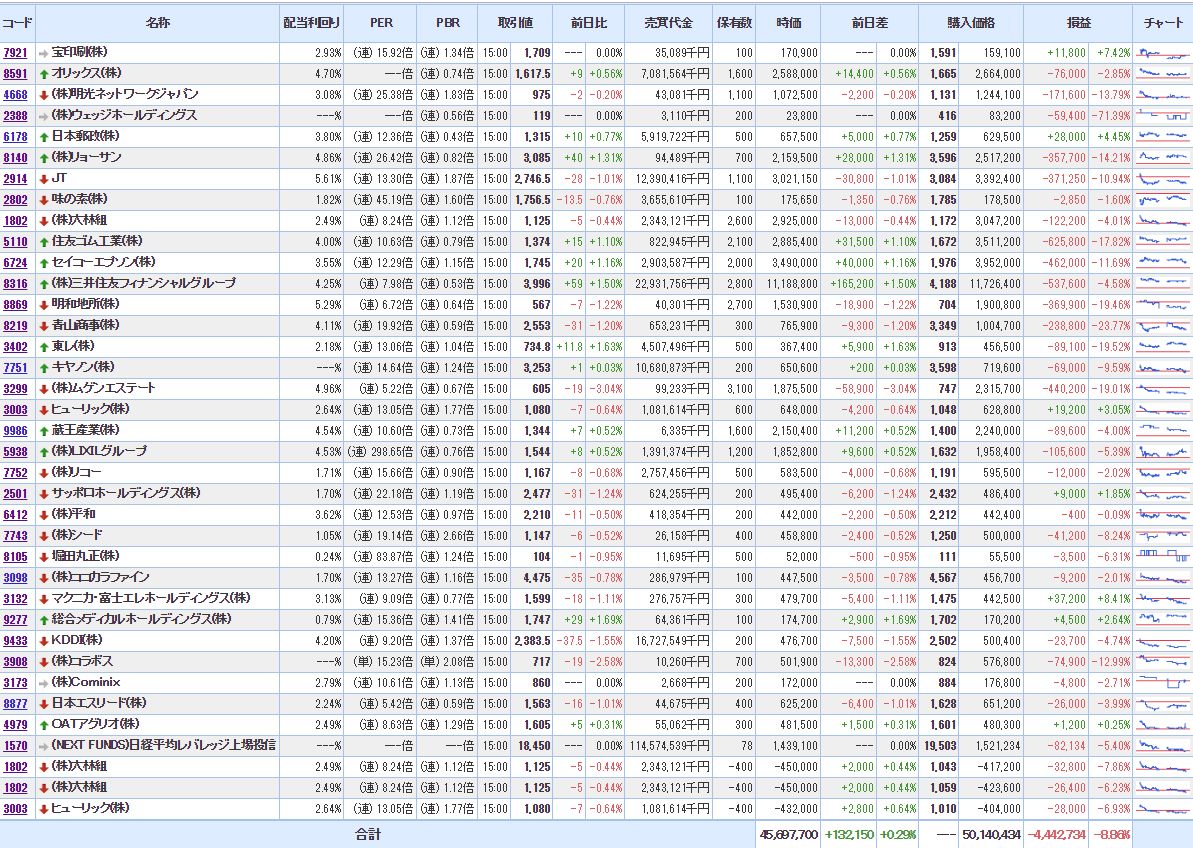View the mini chart for サッポロホールディングス
The width and height of the screenshot is (1193, 848).
(1163, 493)
